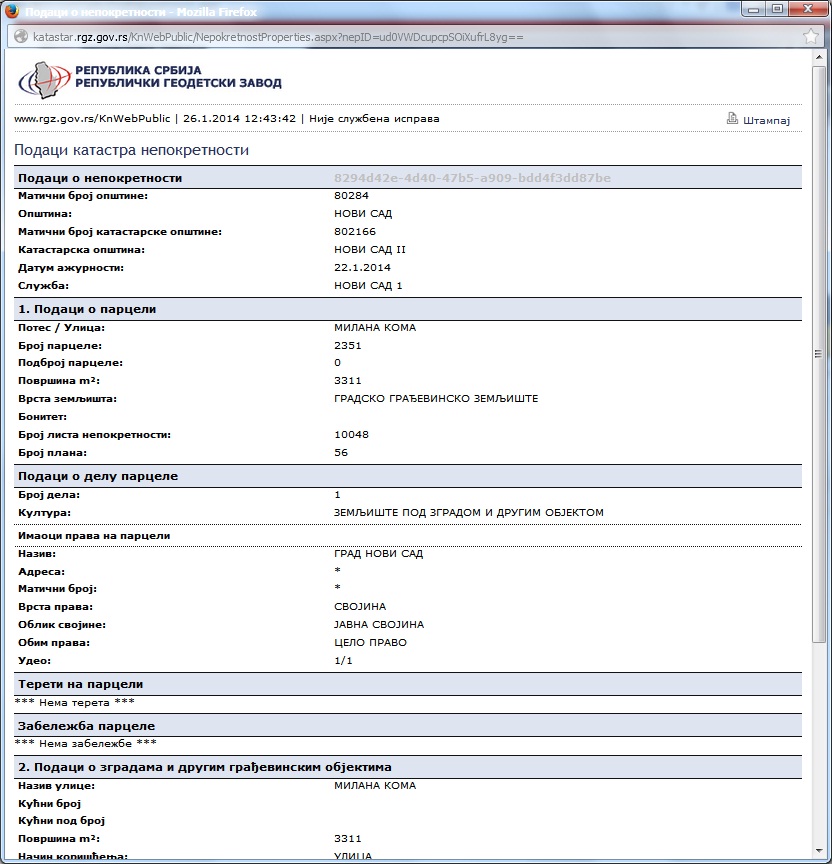The width and height of the screenshot is (832, 864).
Task: Click the globe site identity icon
Action: point(20,37)
